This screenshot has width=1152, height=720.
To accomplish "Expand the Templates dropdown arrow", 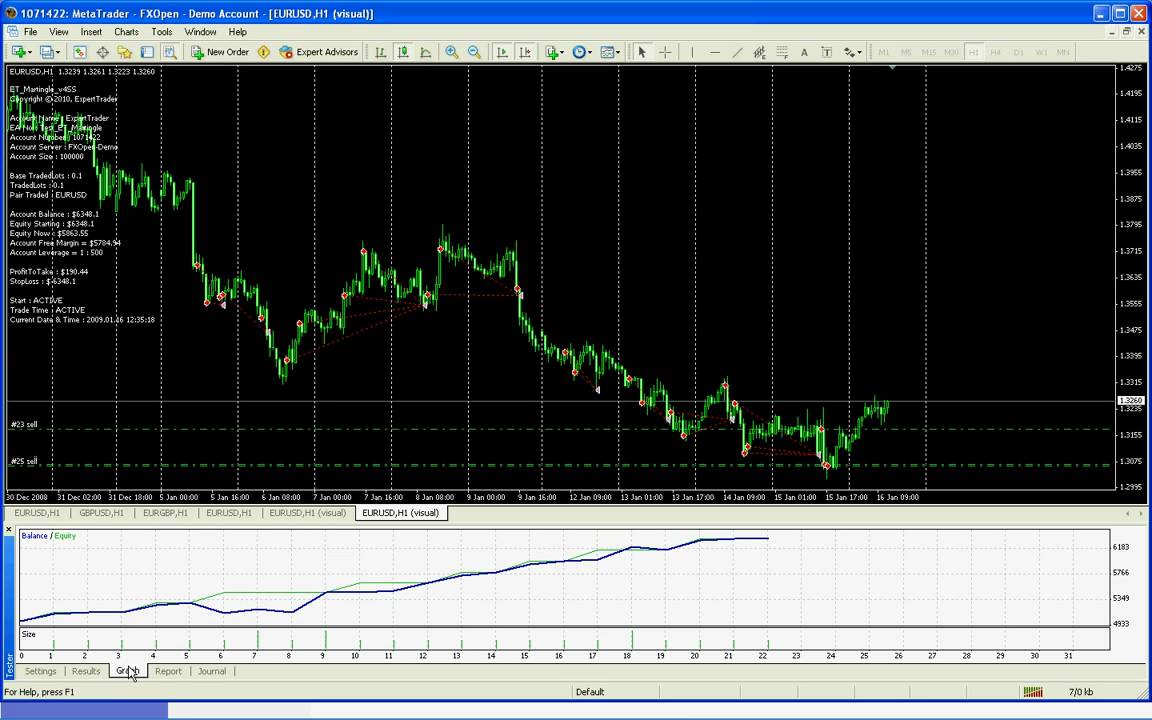I will (618, 52).
